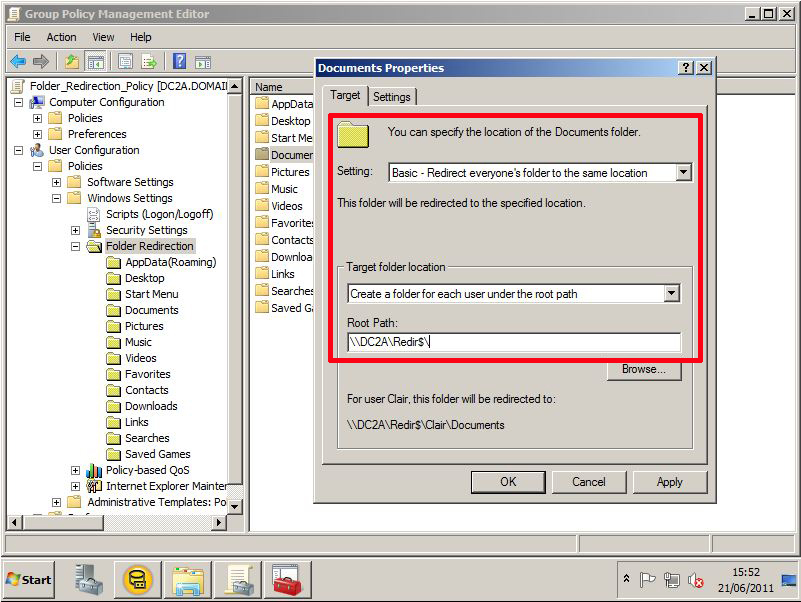Select the Policy-based QoS chart icon
Image resolution: width=801 pixels, height=602 pixels.
94,470
